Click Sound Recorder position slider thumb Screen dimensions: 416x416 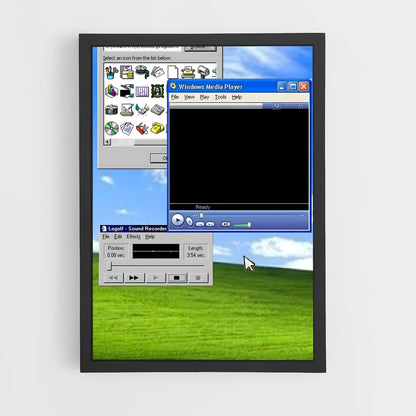(110, 266)
